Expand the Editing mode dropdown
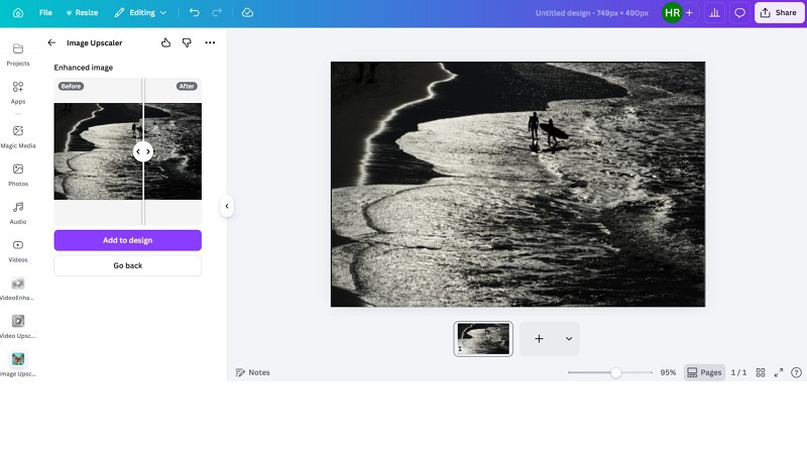The image size is (807, 450). (141, 13)
